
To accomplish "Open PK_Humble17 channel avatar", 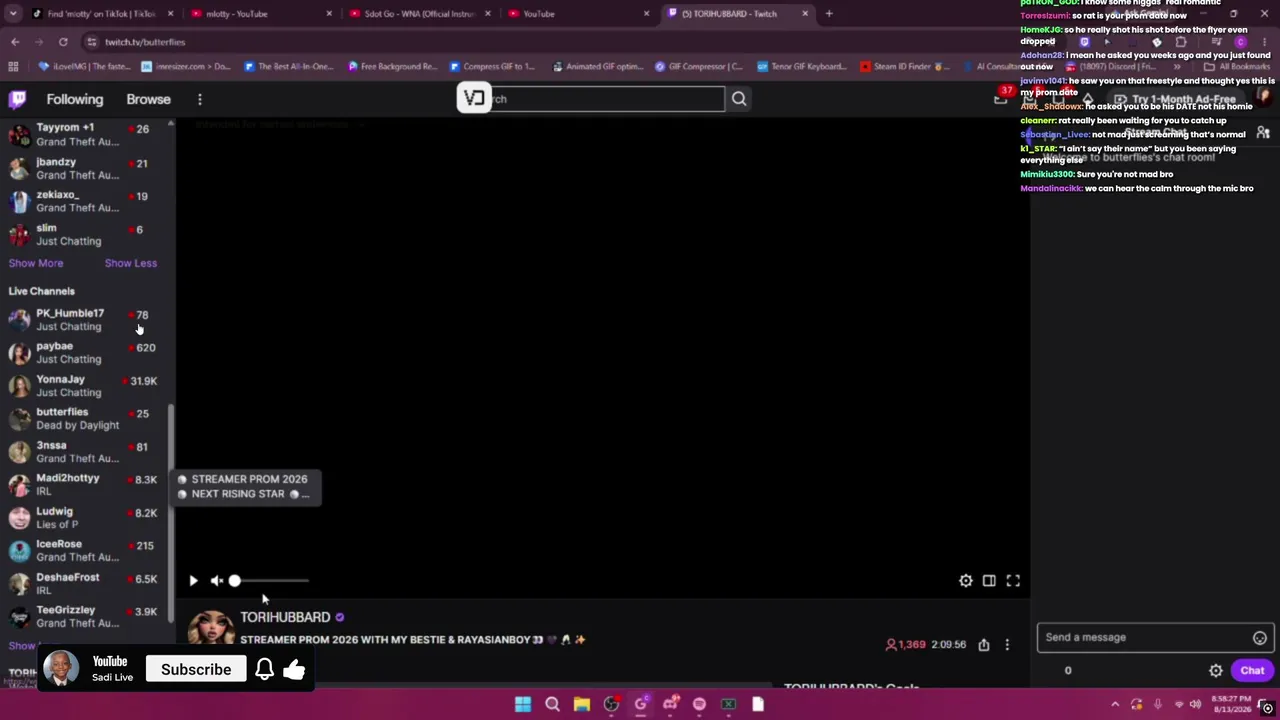I will 19,320.
